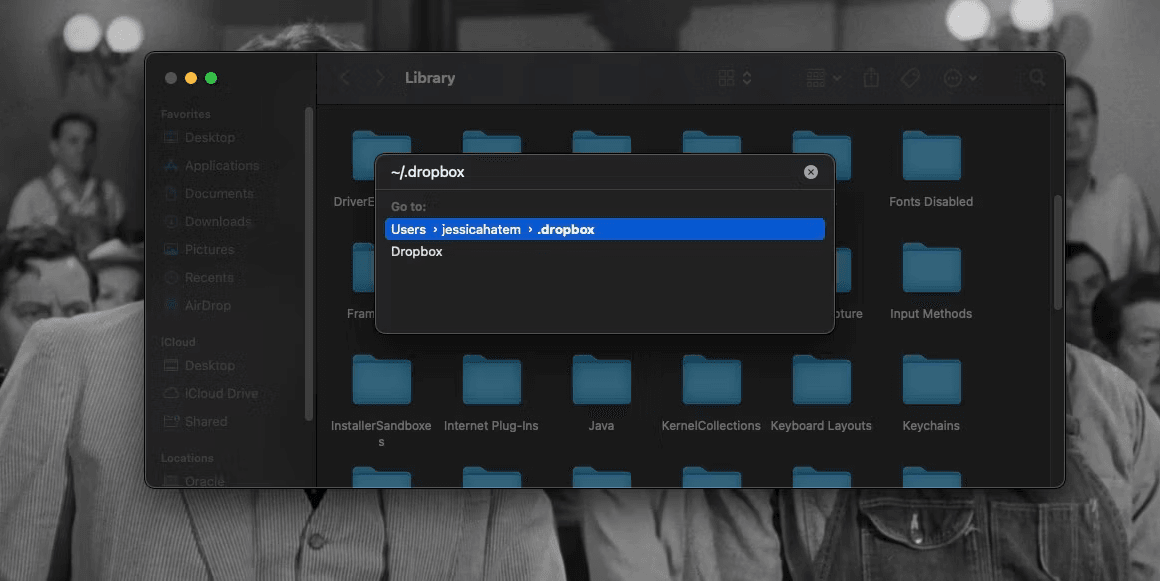Click the Favorites section header
Screen dimensions: 1160x581
(x=186, y=114)
